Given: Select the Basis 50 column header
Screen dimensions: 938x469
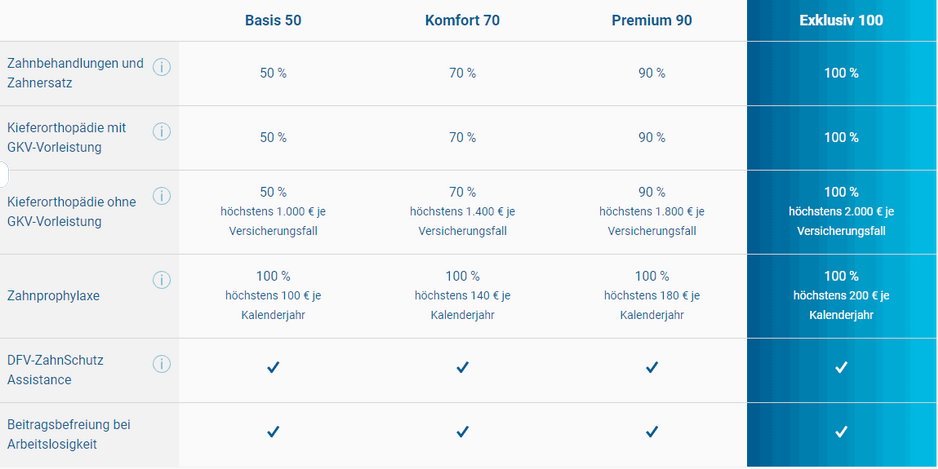Looking at the screenshot, I should [x=273, y=20].
